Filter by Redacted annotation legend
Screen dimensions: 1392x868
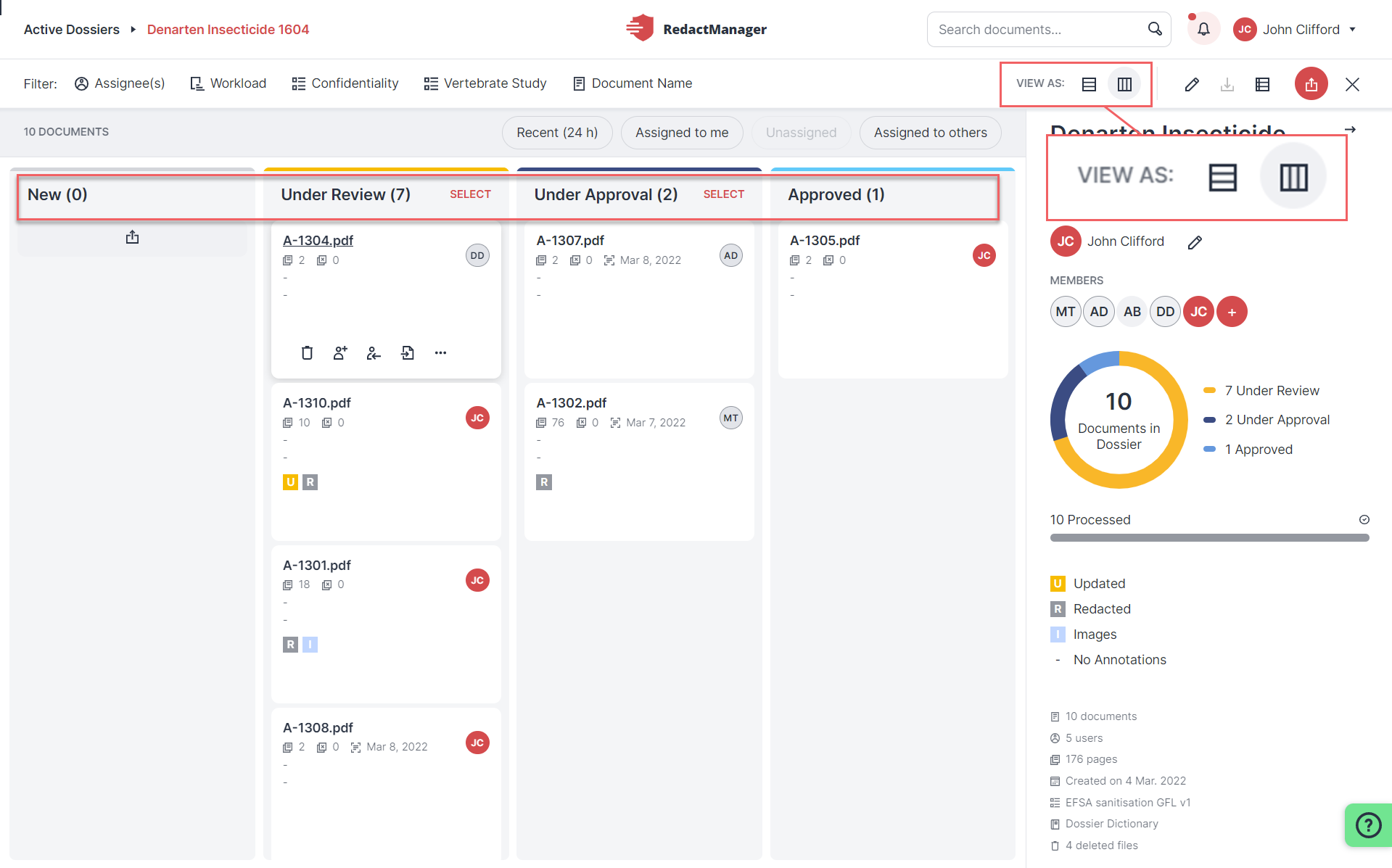tap(1090, 609)
